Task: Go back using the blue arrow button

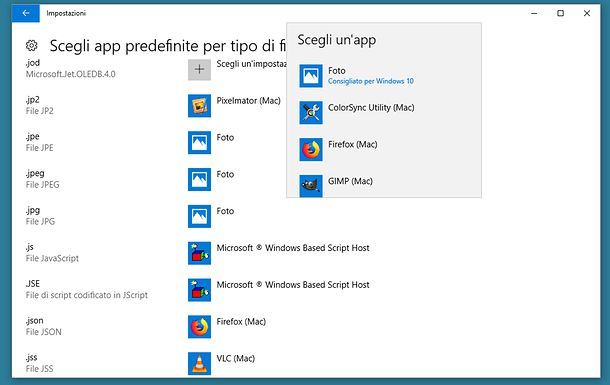Action: coord(26,13)
